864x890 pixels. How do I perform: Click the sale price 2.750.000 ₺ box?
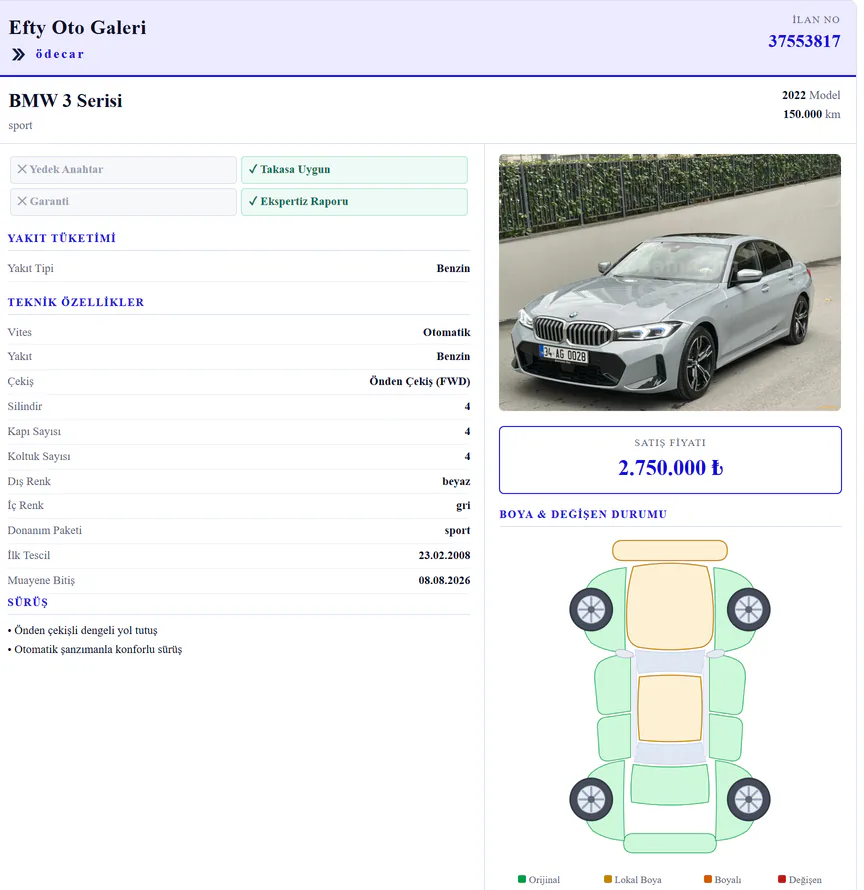[670, 460]
